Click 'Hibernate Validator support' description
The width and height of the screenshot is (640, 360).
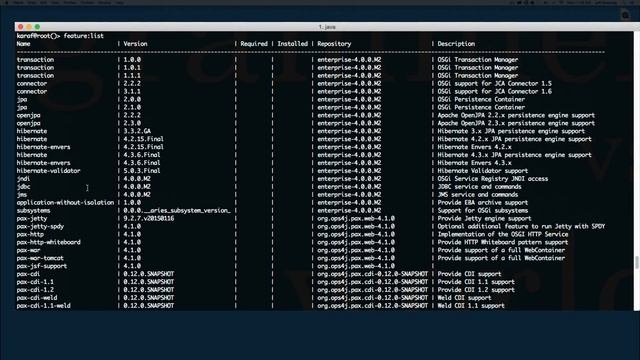coord(483,171)
